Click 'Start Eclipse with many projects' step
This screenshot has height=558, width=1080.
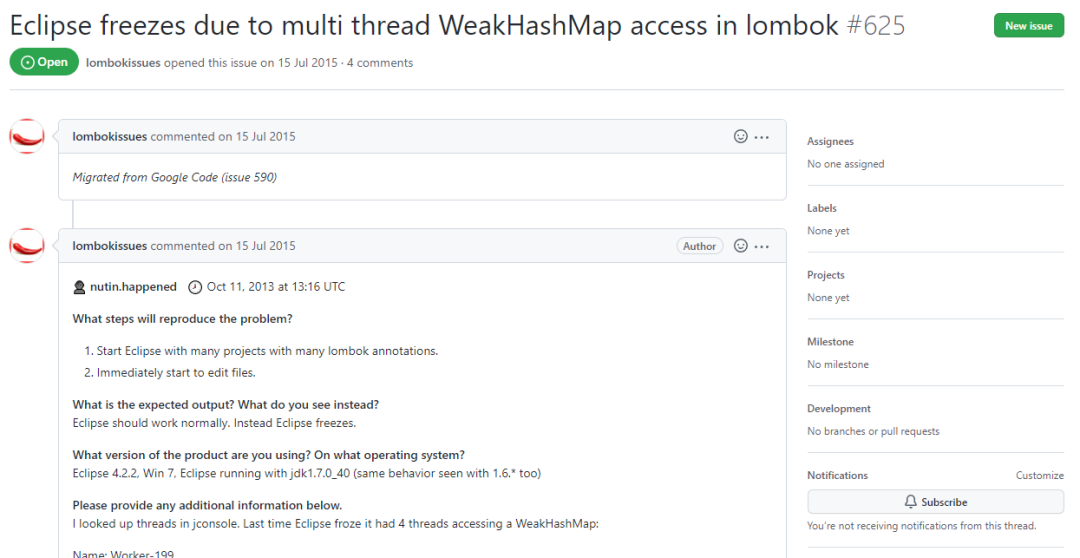(x=267, y=351)
